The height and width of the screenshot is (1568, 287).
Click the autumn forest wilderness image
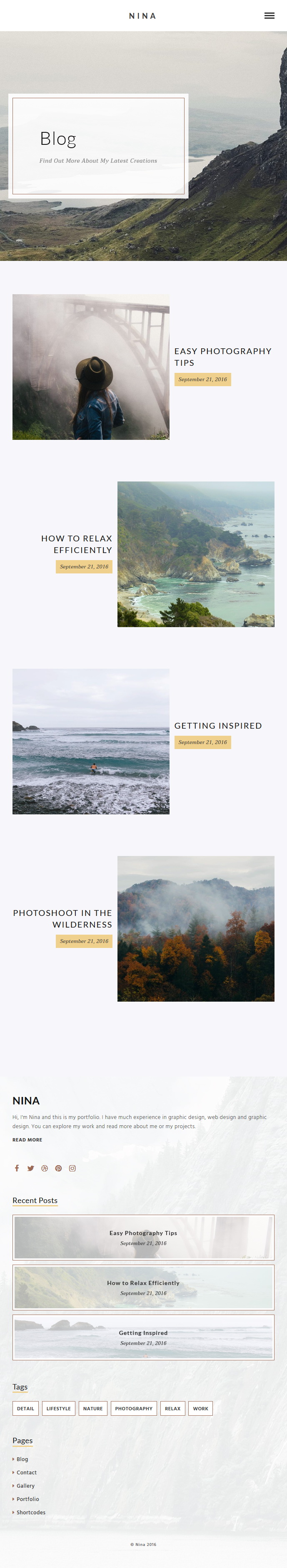click(196, 928)
